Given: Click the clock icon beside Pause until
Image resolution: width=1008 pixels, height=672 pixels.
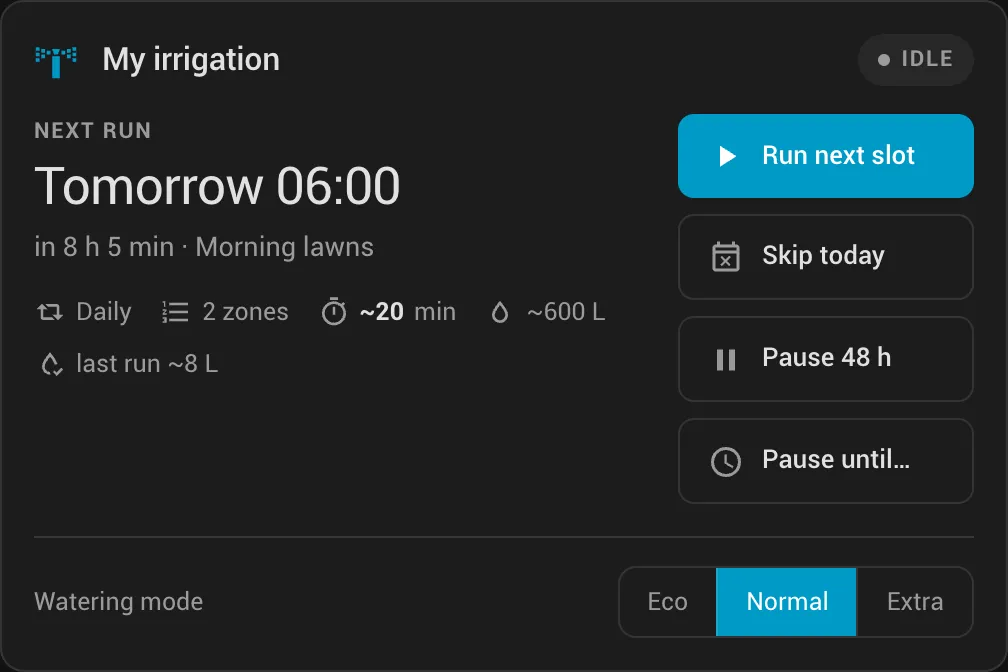Looking at the screenshot, I should coord(726,461).
